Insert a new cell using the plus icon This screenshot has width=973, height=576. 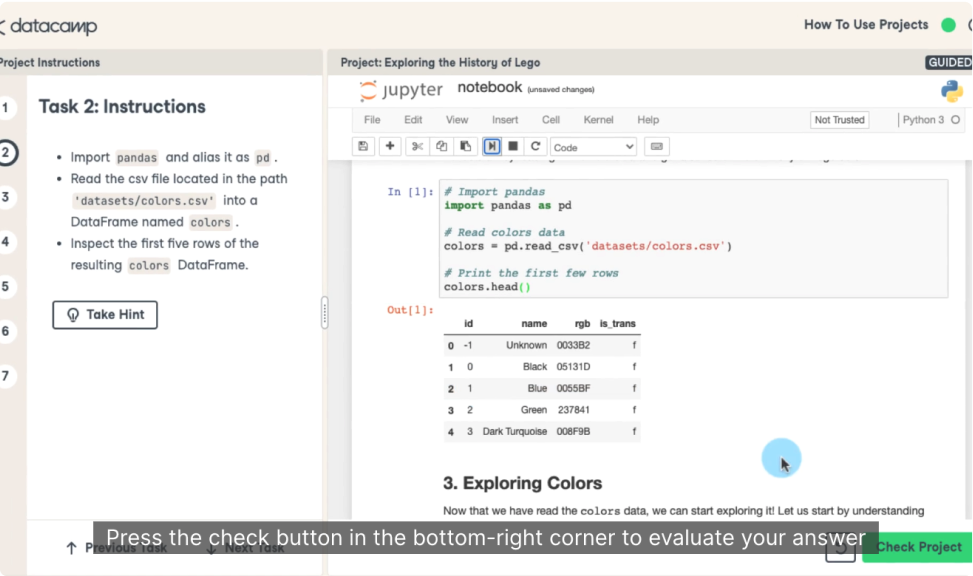tap(389, 146)
